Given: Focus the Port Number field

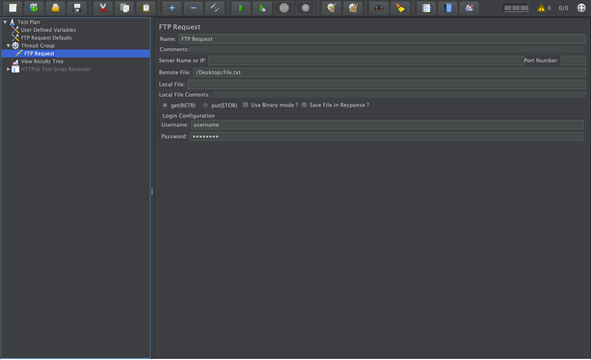Looking at the screenshot, I should [x=573, y=60].
